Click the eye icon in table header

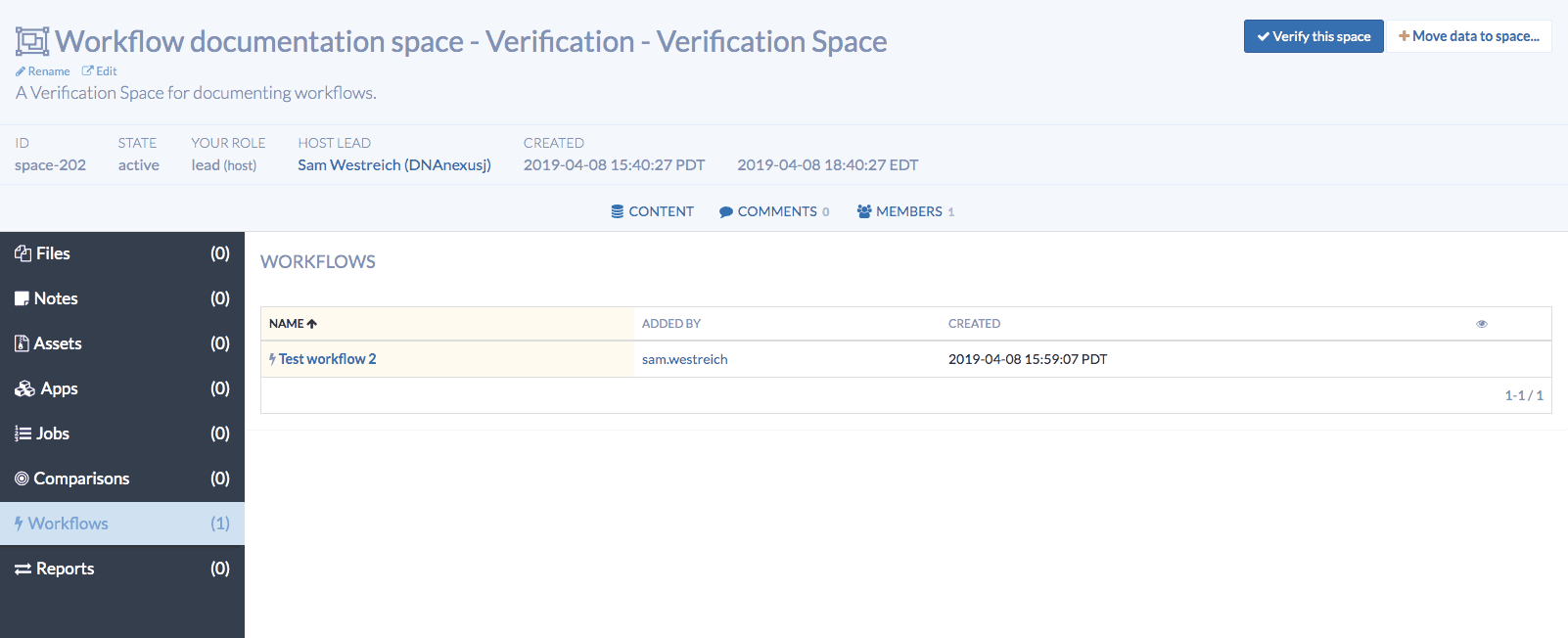coord(1482,324)
